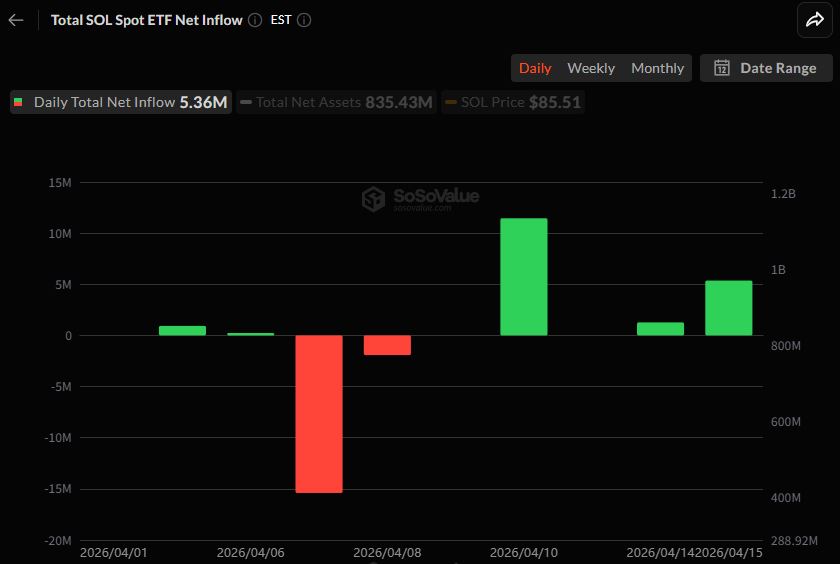The image size is (840, 564).
Task: Click the EST timezone label
Action: click(x=281, y=20)
